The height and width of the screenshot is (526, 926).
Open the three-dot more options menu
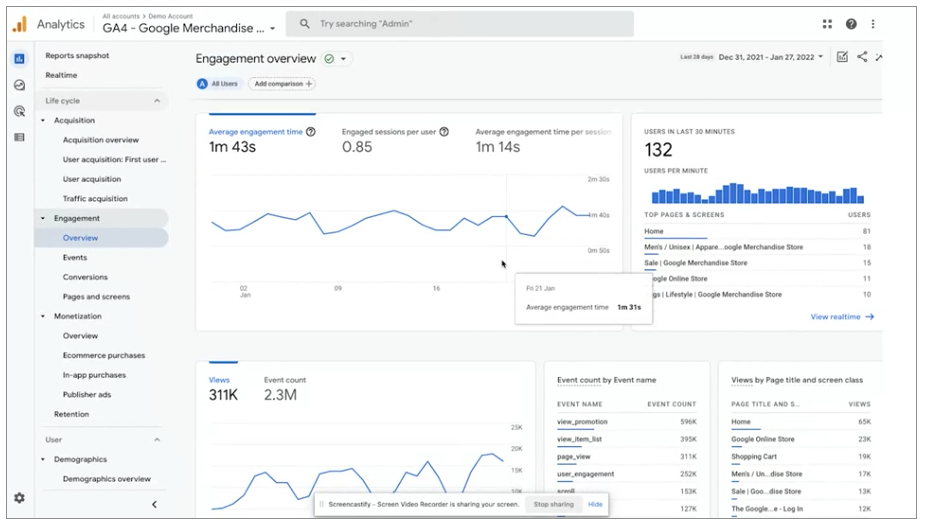point(873,24)
